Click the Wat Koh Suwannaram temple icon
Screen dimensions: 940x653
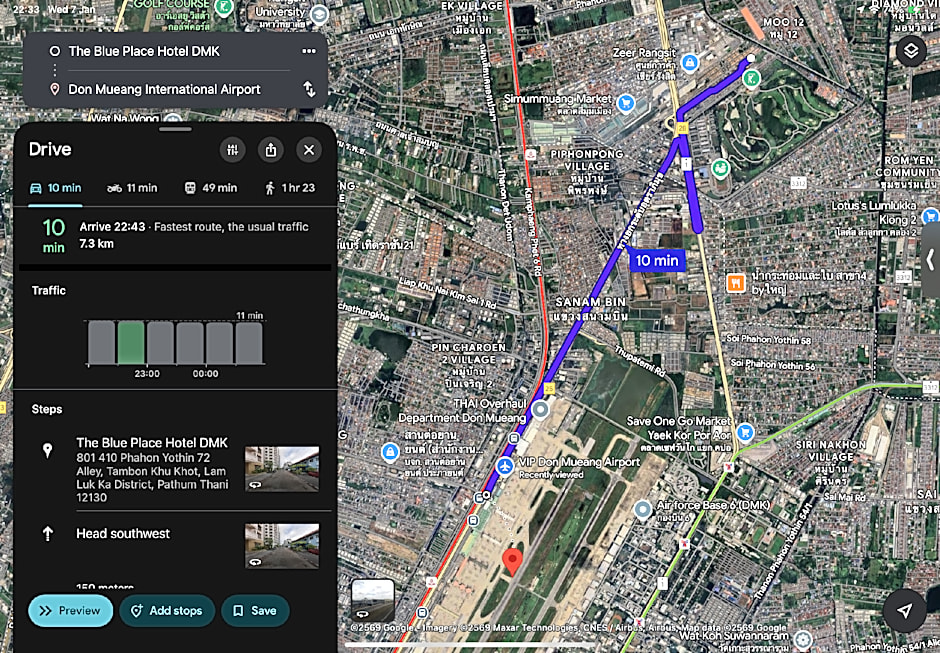(803, 639)
